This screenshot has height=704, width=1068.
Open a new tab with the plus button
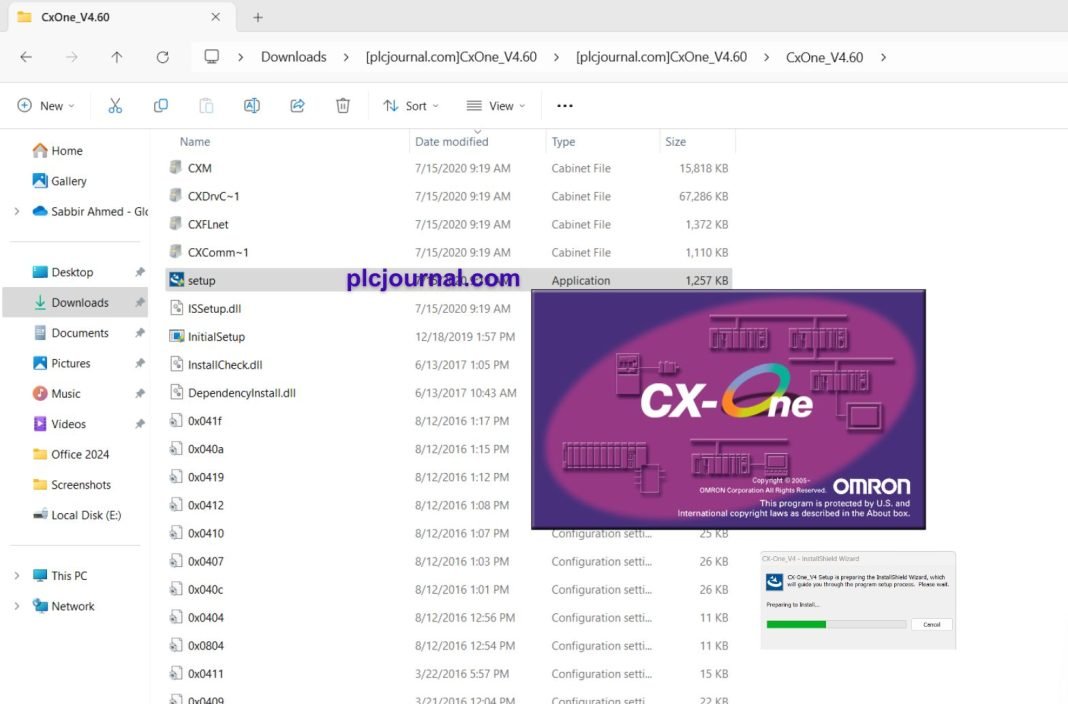(257, 16)
